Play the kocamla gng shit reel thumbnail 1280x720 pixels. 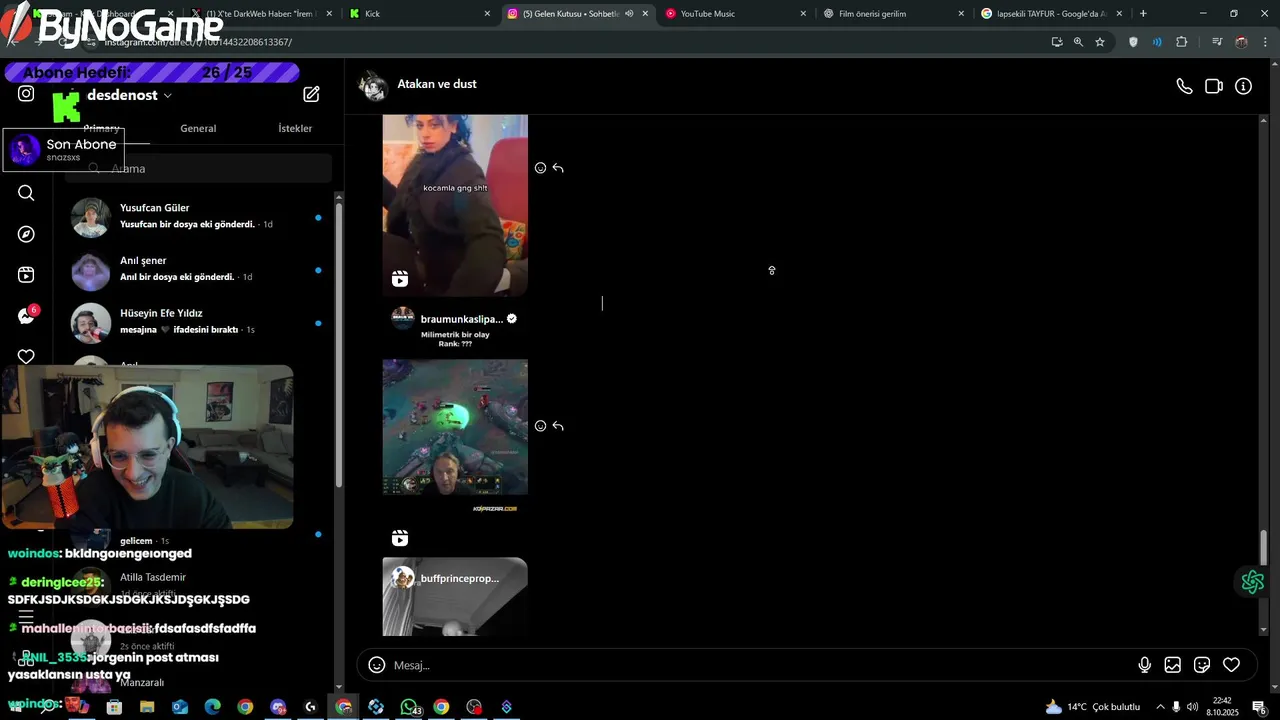(455, 205)
